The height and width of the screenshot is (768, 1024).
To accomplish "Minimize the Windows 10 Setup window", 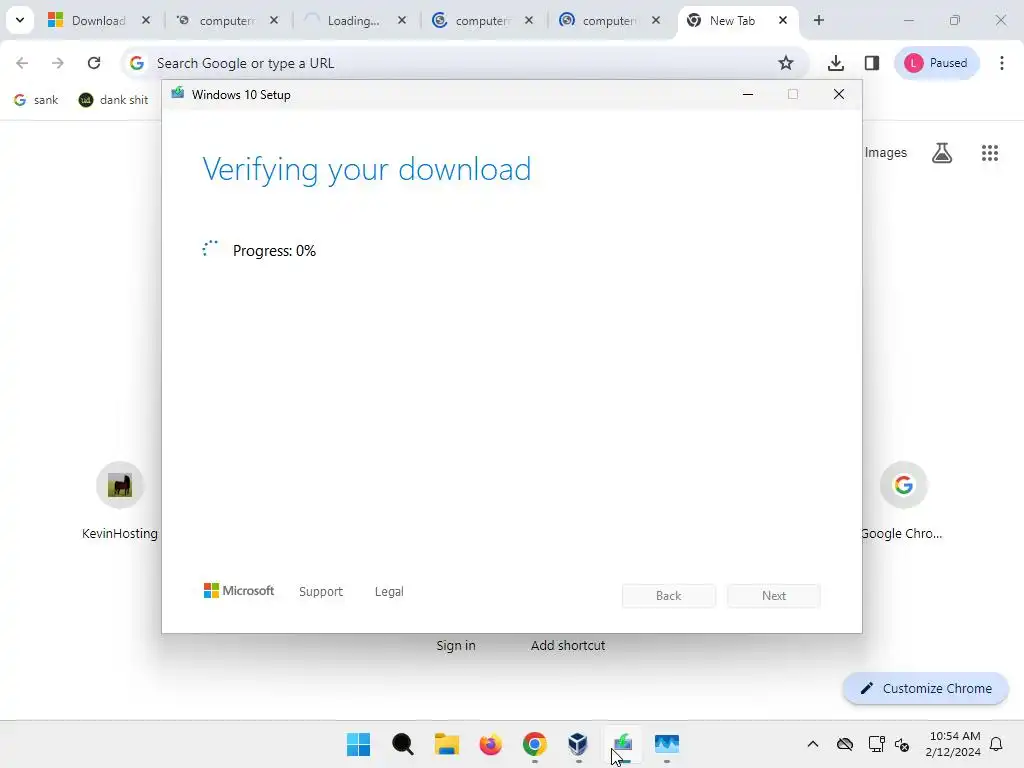I will tap(748, 95).
